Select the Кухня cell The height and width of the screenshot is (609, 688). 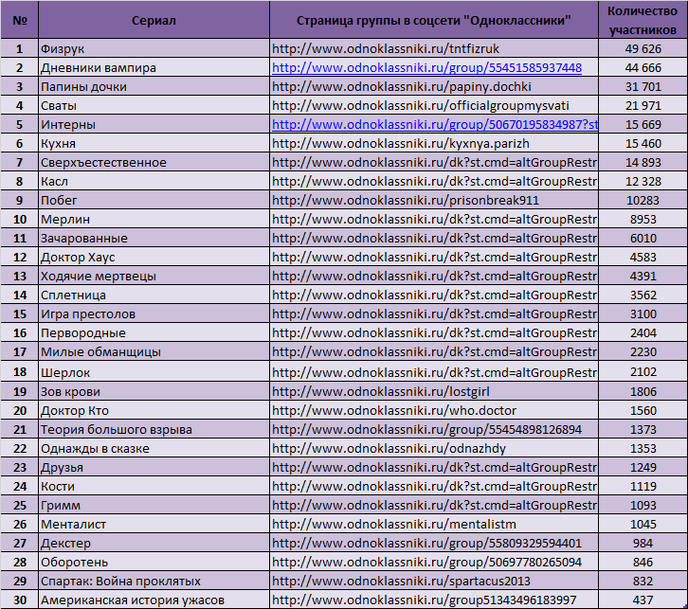pyautogui.click(x=154, y=143)
